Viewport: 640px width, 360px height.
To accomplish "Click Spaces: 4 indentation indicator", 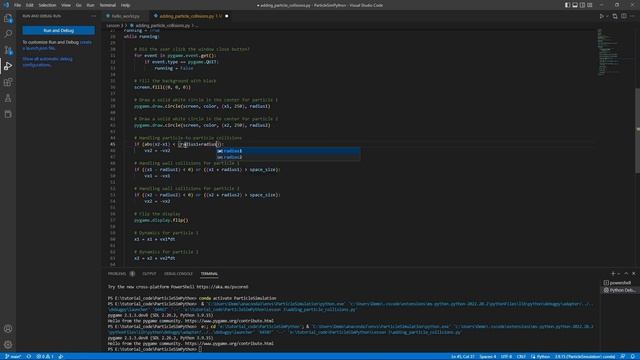I will (488, 356).
